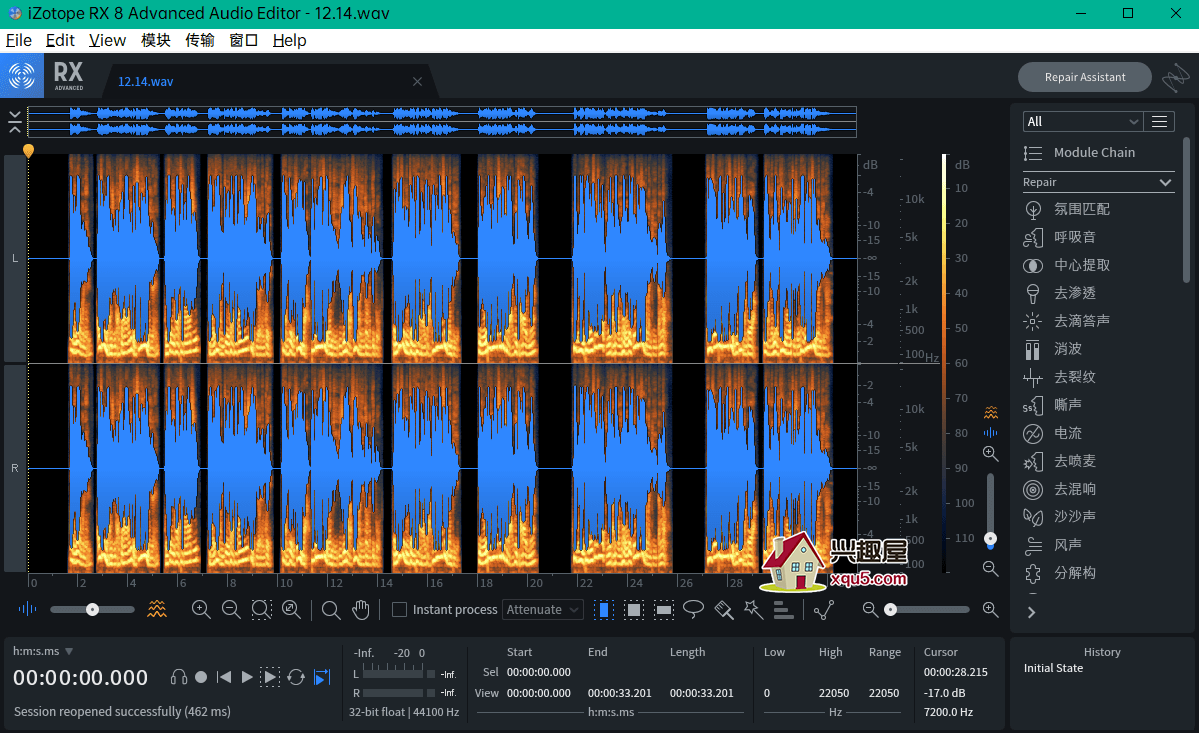Click the zoom out fully icon
The height and width of the screenshot is (733, 1199).
291,609
